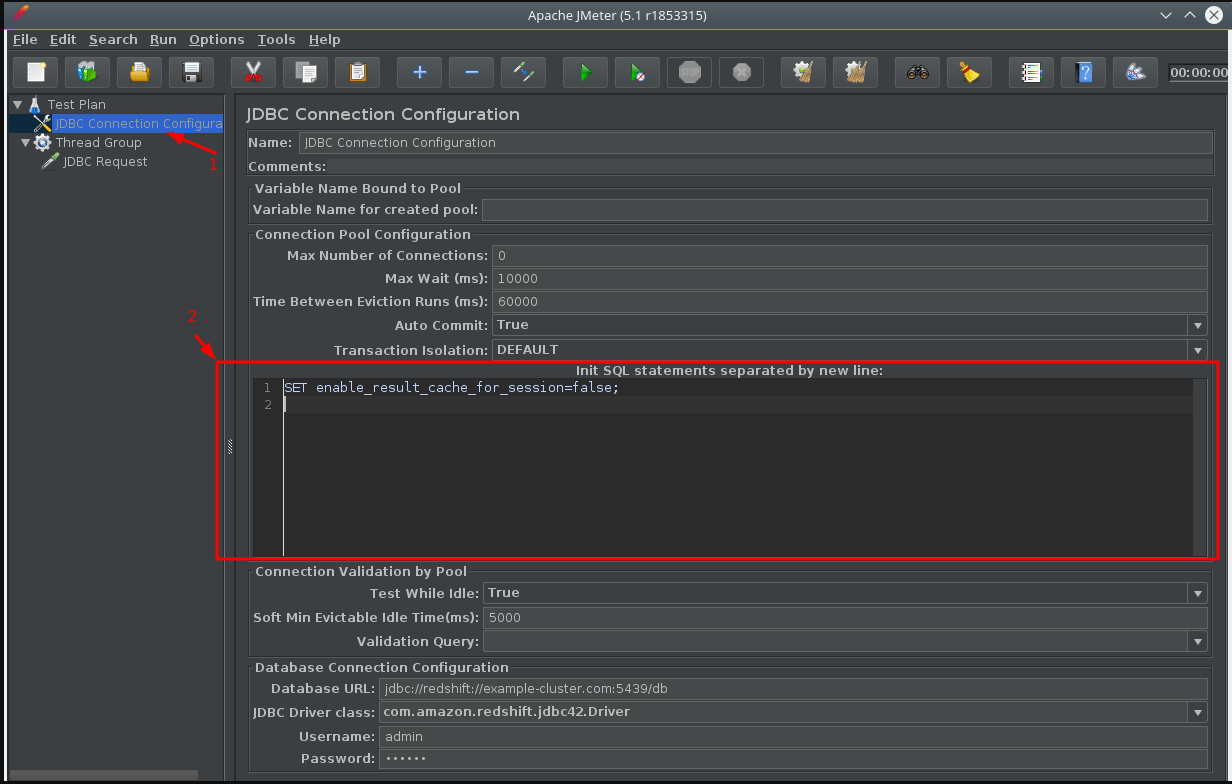Open the Run menu
1232x784 pixels.
tap(163, 39)
